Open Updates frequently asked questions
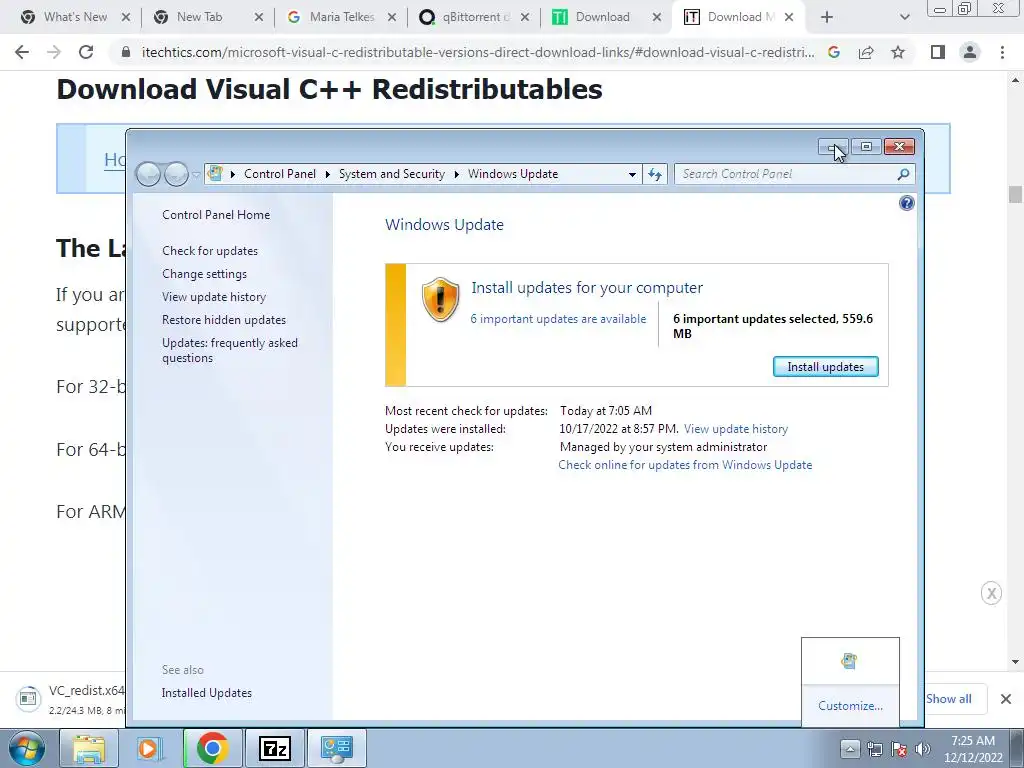Screen dimensions: 1024x768 point(229,350)
